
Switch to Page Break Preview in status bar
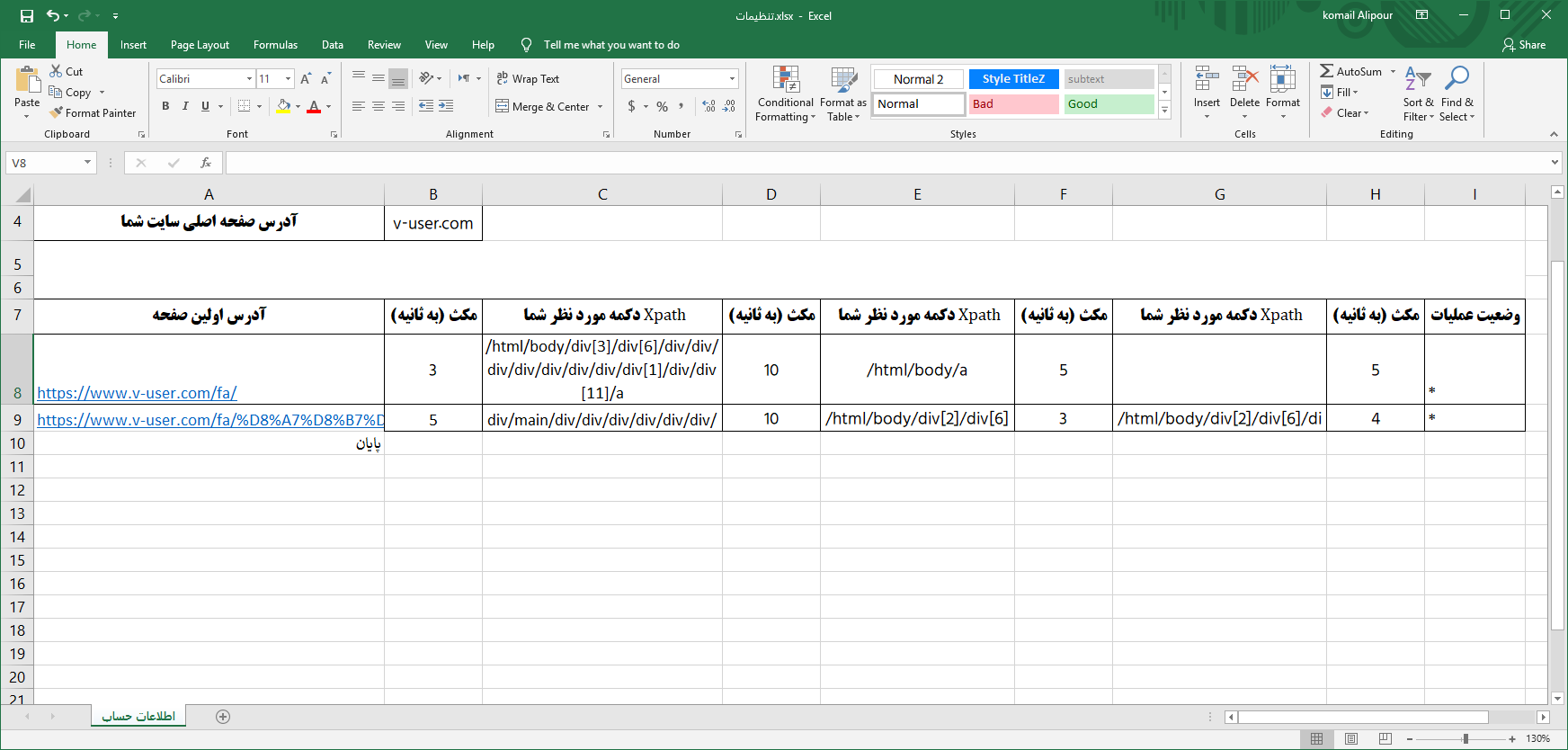click(1385, 738)
